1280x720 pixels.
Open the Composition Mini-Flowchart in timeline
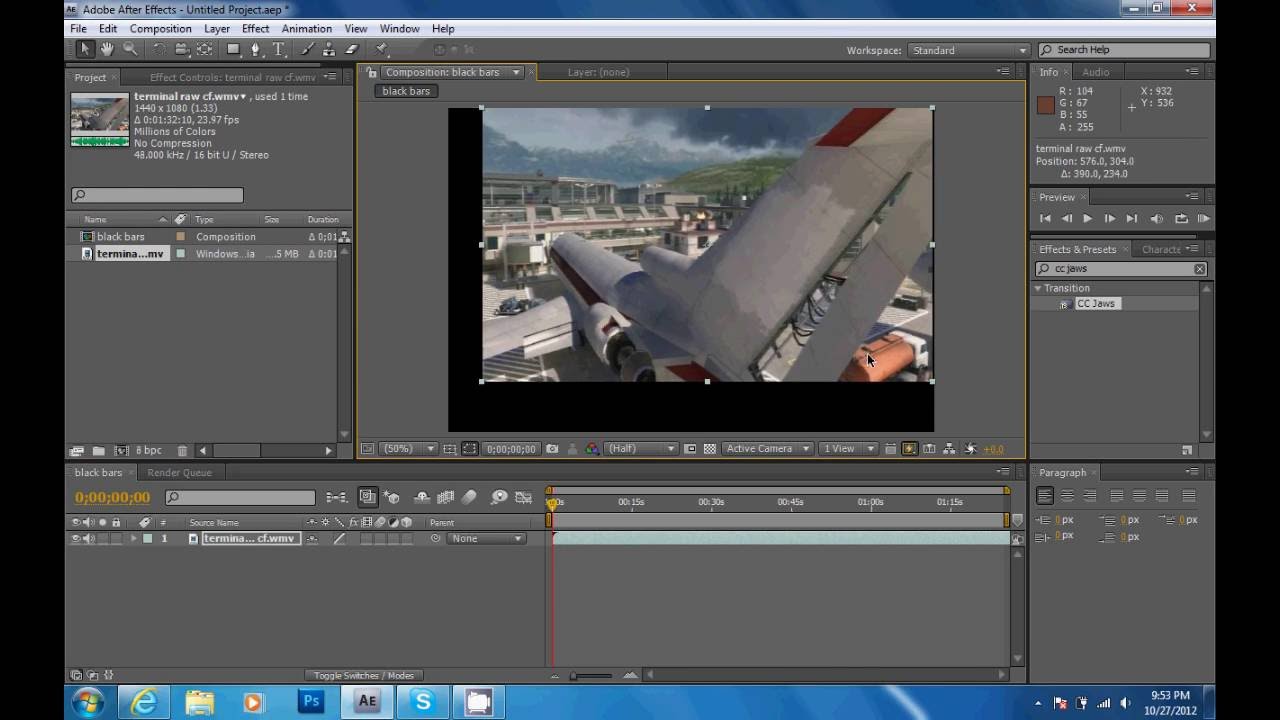tap(337, 497)
